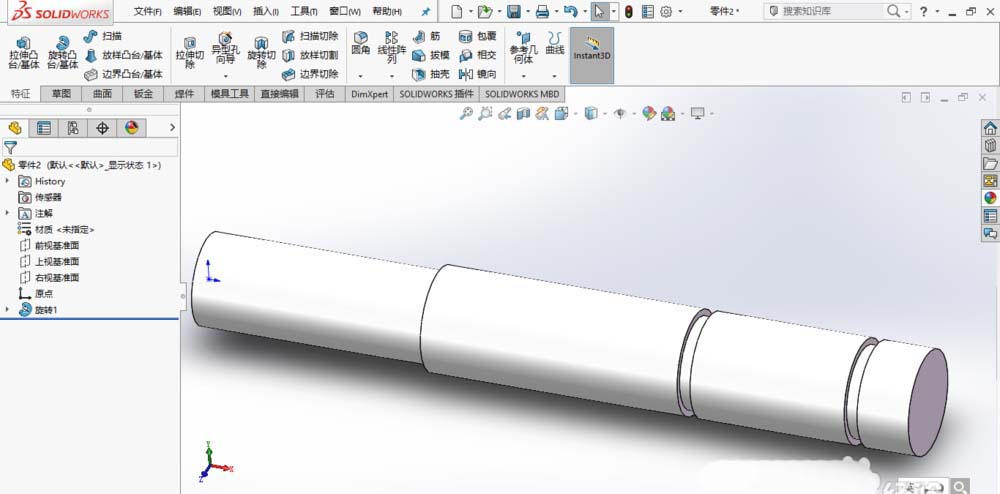Open the 参考几何体 dropdown arrow

tap(522, 76)
